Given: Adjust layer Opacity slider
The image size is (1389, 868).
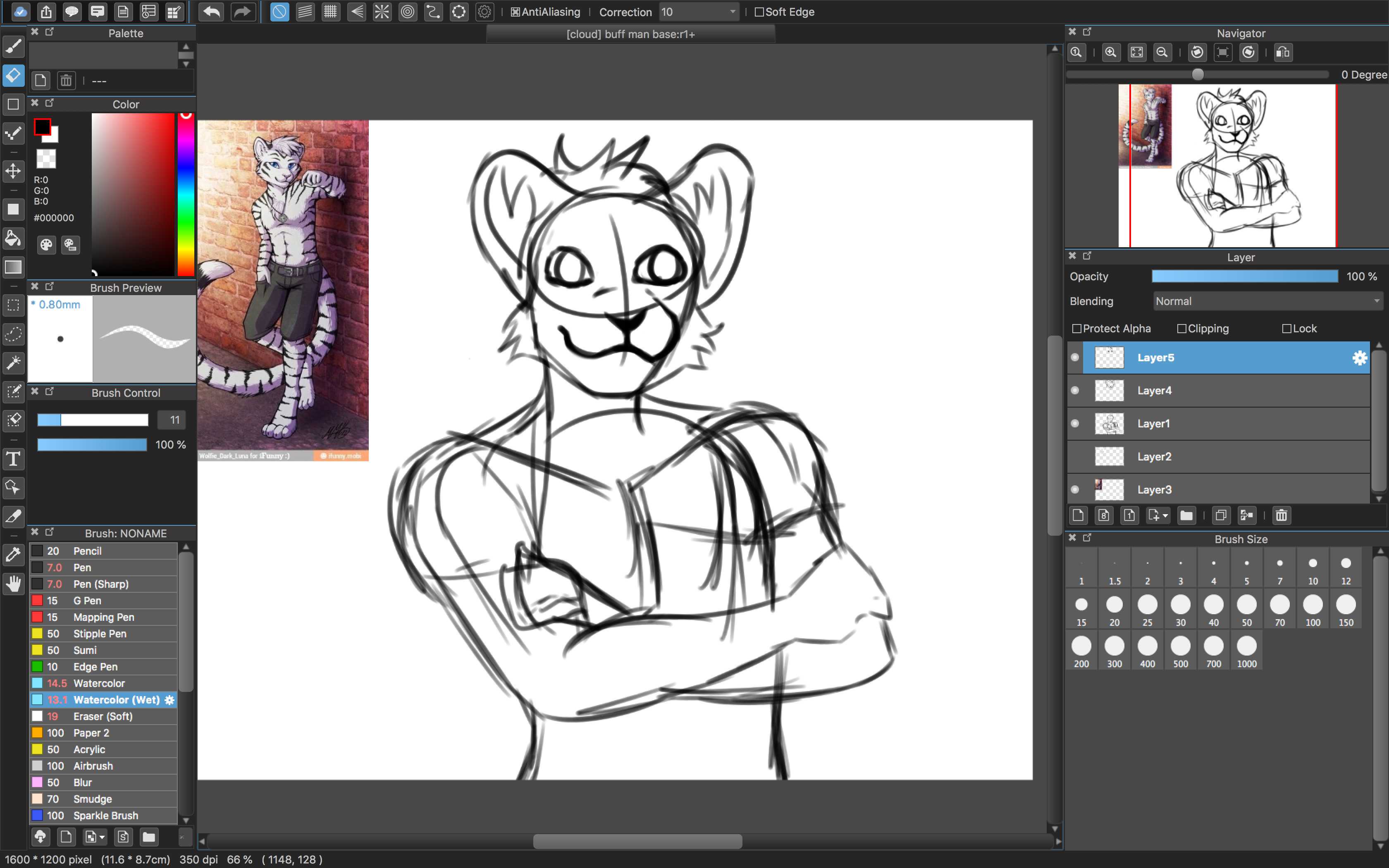Looking at the screenshot, I should (x=1244, y=276).
